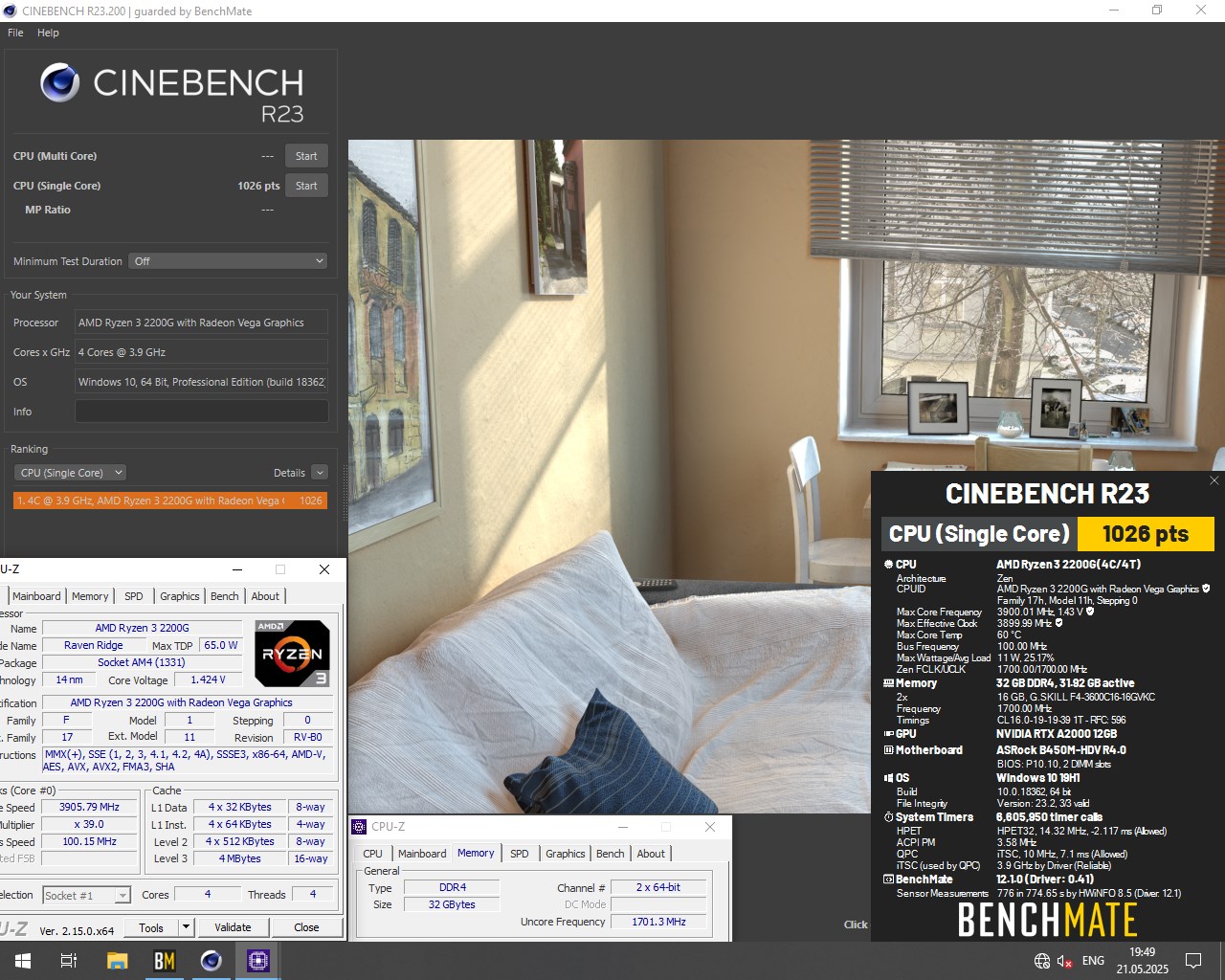The width and height of the screenshot is (1225, 980).
Task: Click the OS section icon in BenchMate overlay
Action: [x=888, y=778]
